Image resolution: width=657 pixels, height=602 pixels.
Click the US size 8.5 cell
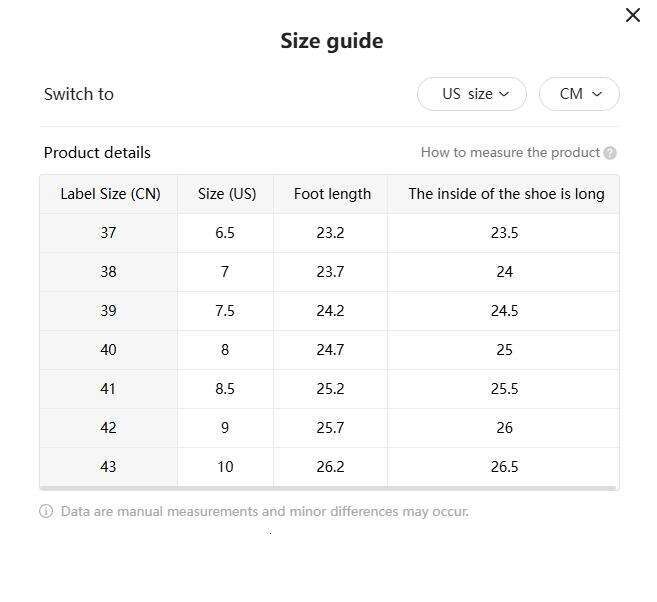tap(225, 389)
